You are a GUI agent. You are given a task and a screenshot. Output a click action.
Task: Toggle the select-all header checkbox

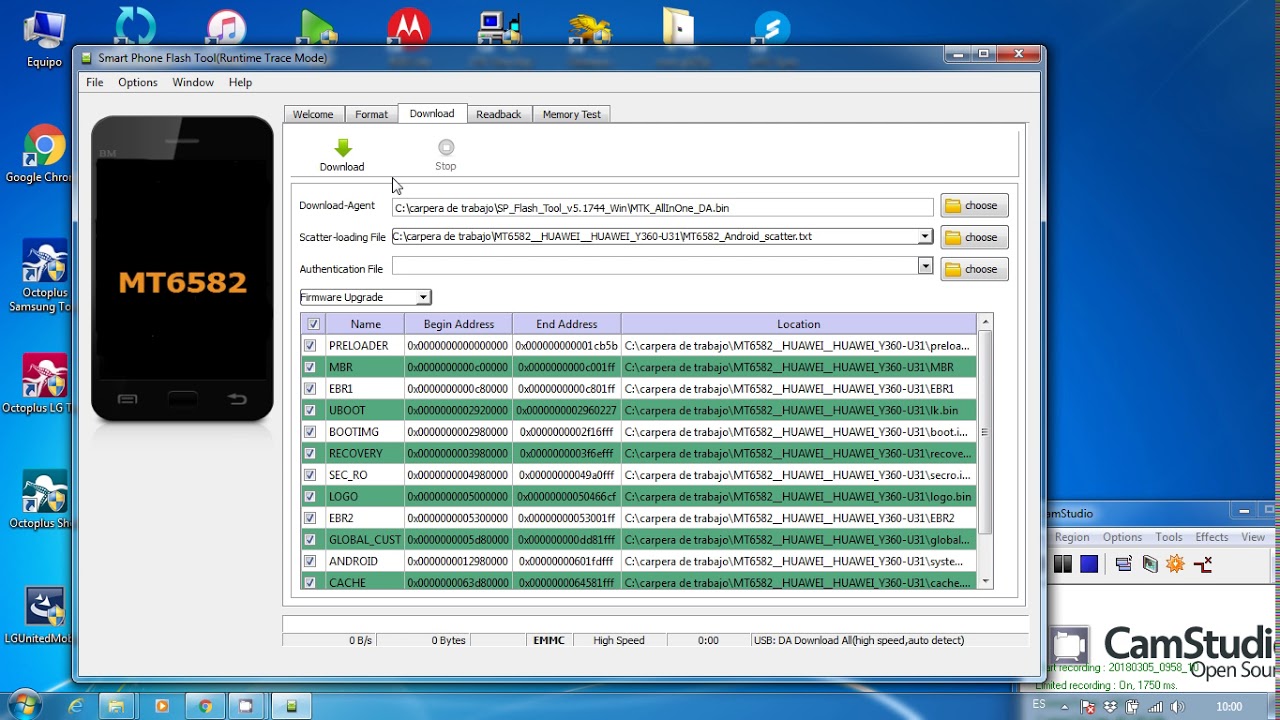314,324
